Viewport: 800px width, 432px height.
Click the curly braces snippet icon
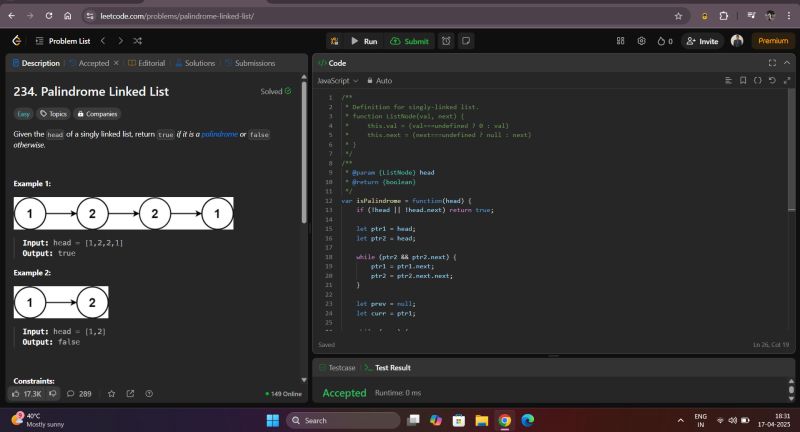pyautogui.click(x=758, y=81)
